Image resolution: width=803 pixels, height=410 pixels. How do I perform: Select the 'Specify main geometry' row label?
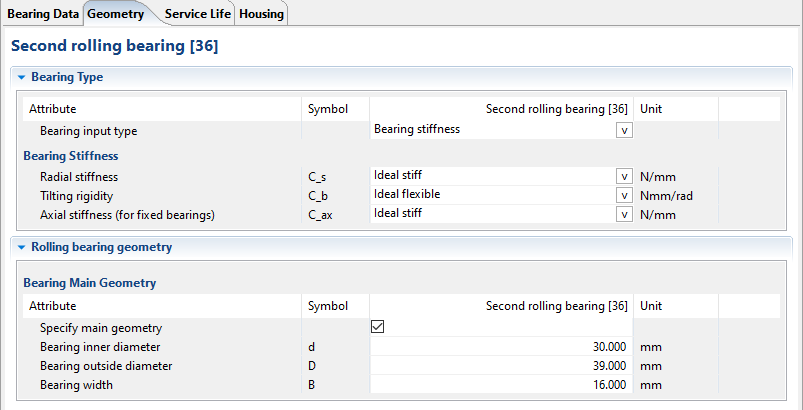[x=101, y=328]
